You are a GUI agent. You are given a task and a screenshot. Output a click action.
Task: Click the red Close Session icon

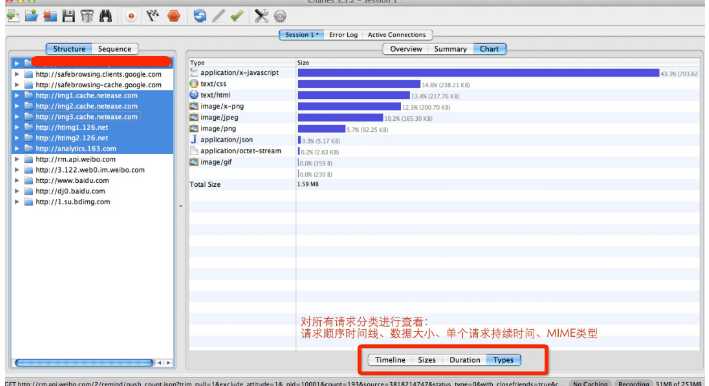[x=50, y=16]
